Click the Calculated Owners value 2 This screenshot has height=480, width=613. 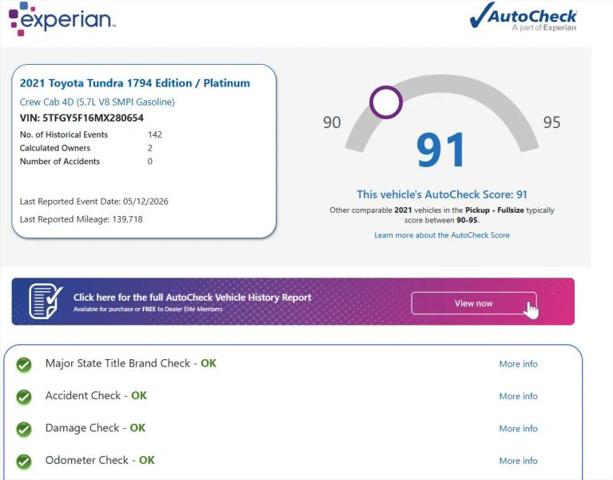150,148
